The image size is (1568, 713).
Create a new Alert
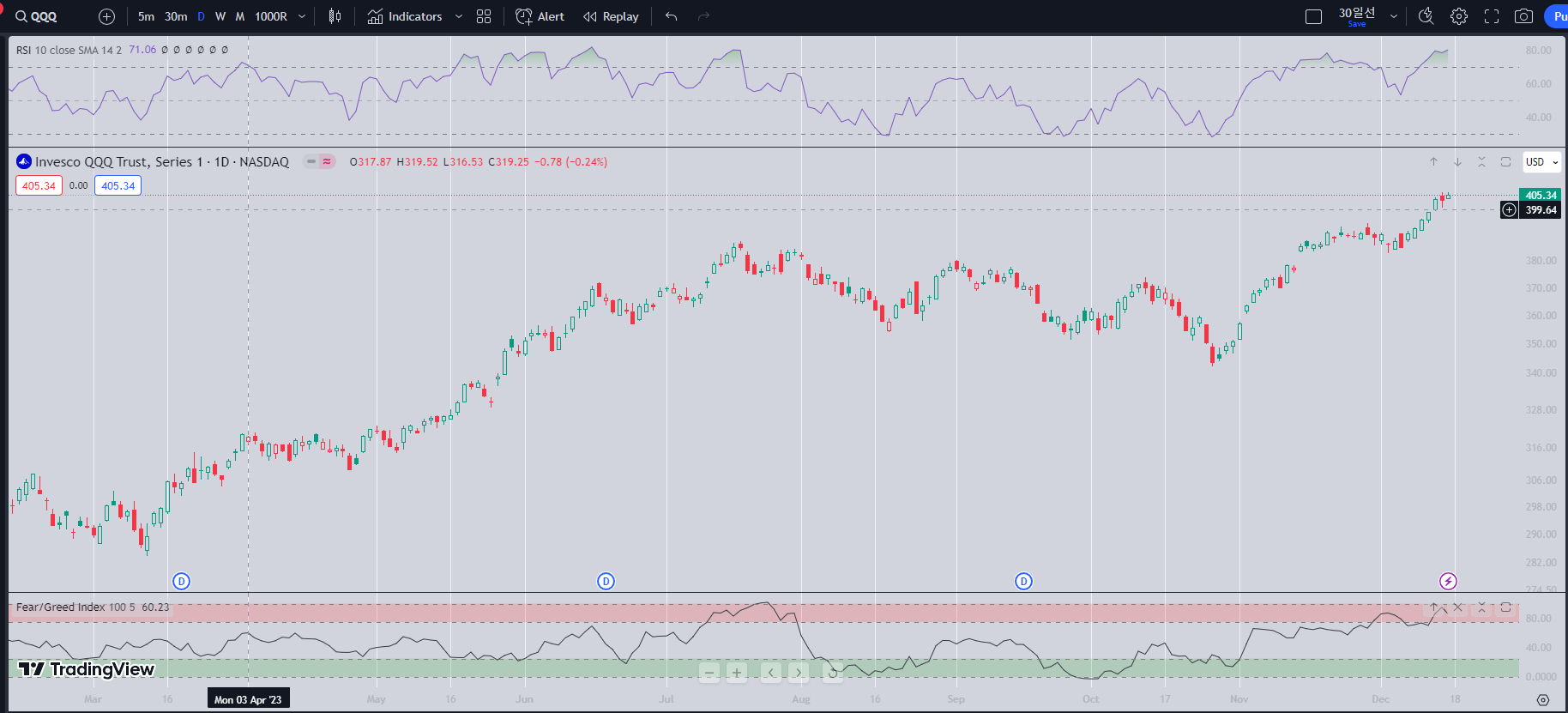point(540,16)
